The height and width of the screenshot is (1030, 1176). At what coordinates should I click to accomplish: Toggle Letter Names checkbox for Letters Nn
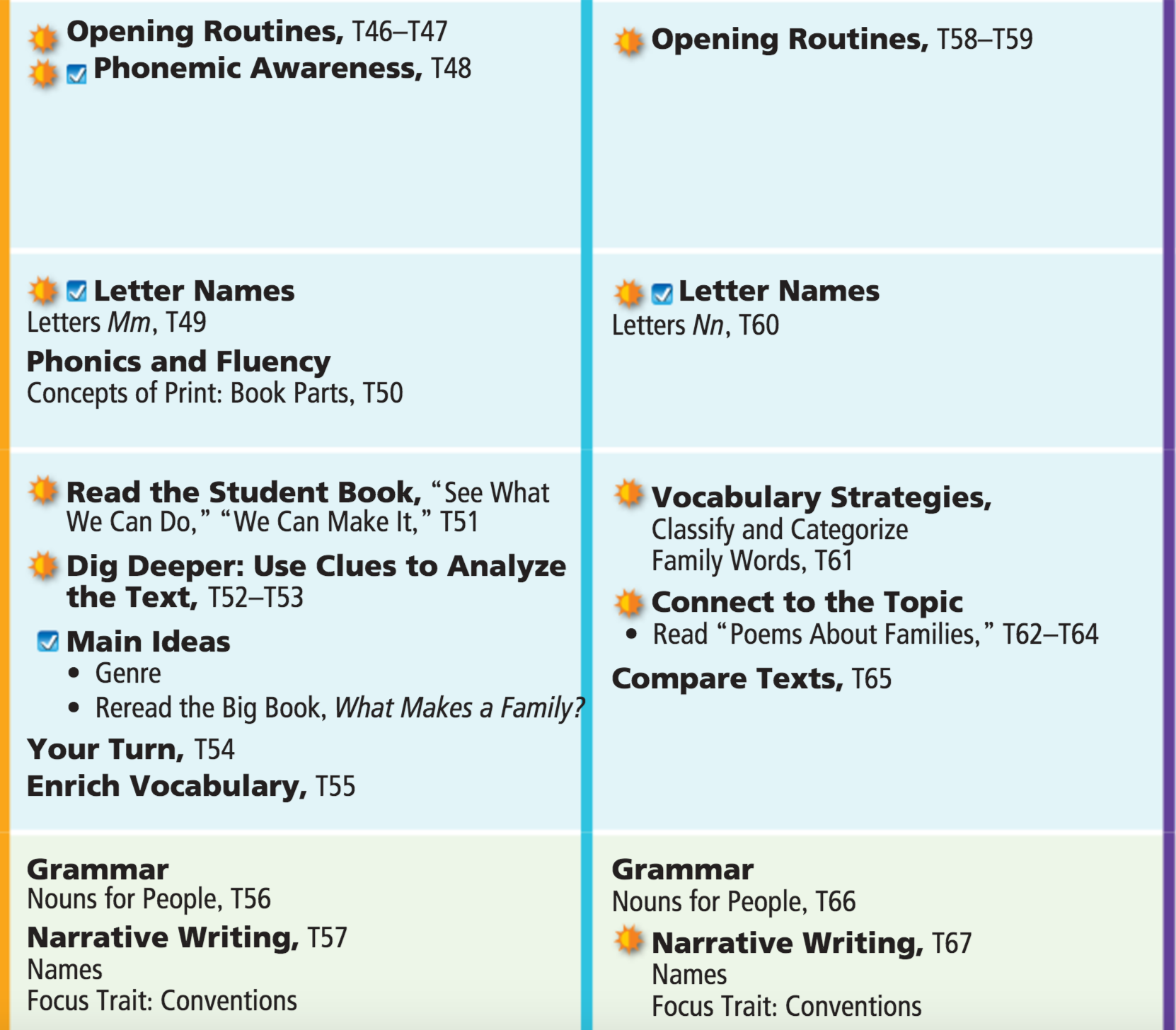[x=662, y=293]
